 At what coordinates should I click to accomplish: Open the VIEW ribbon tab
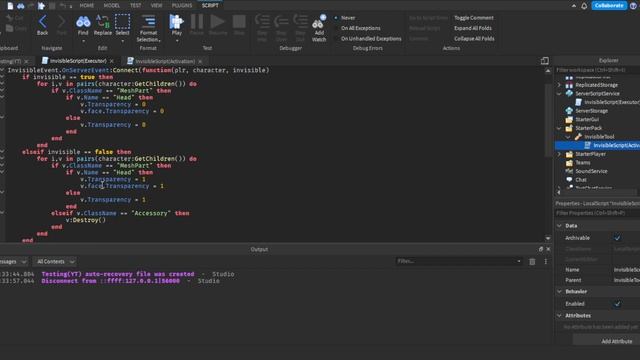click(156, 6)
